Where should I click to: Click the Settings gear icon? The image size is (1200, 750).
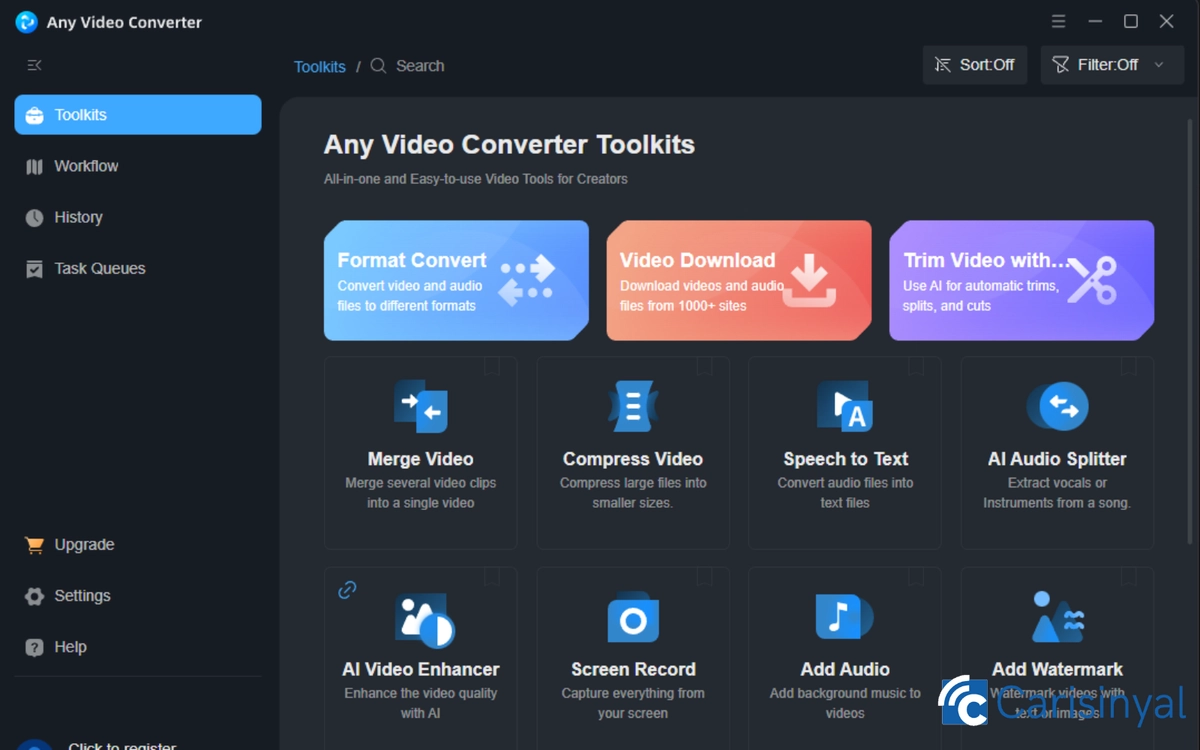click(x=35, y=596)
